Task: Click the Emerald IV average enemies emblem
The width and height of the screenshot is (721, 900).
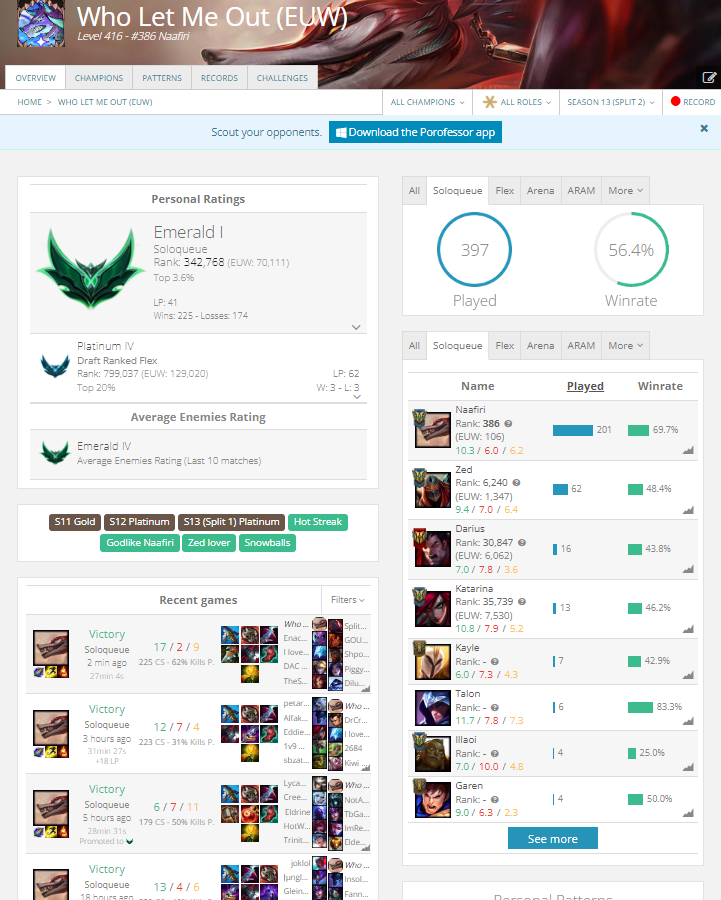Action: click(55, 453)
